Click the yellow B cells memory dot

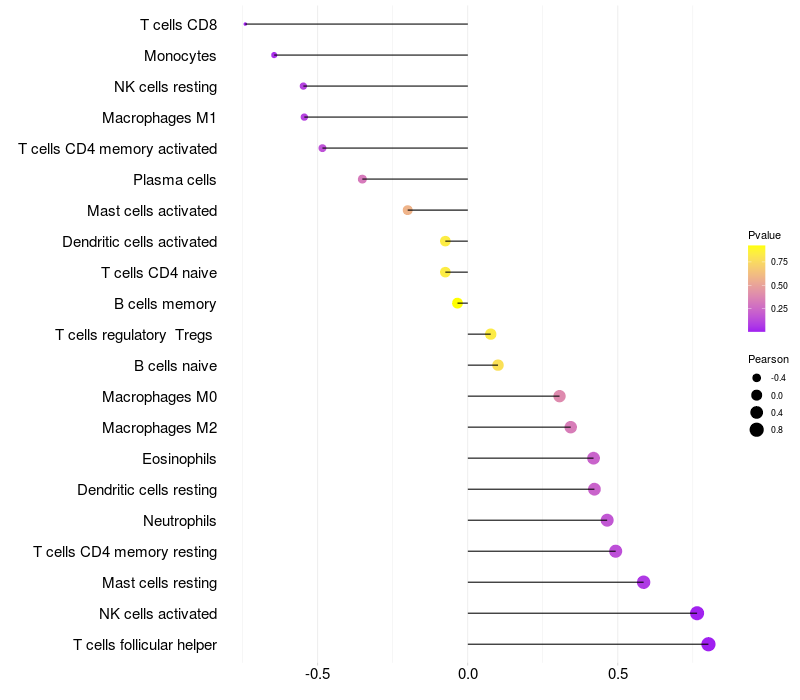[x=457, y=303]
